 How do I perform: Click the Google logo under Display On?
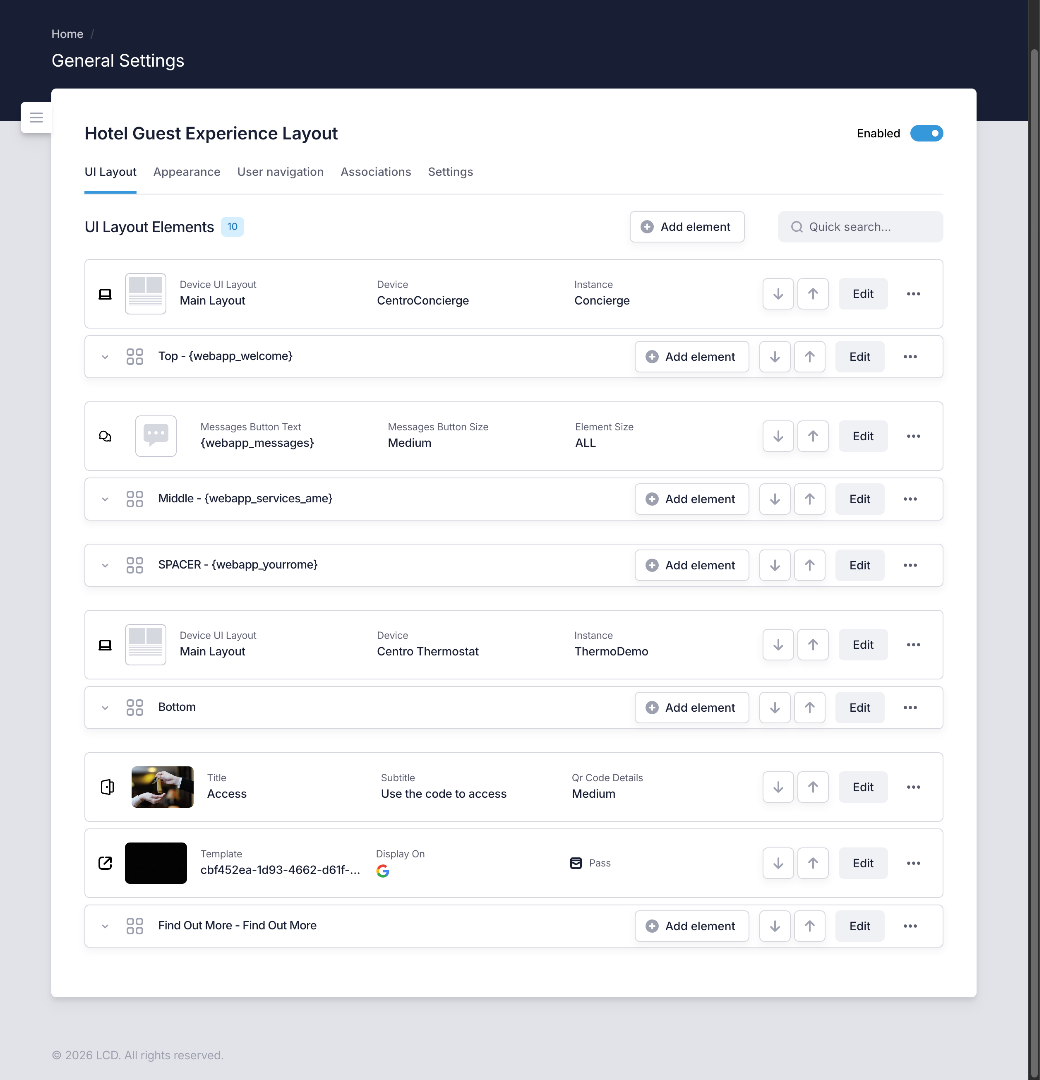pos(382,871)
